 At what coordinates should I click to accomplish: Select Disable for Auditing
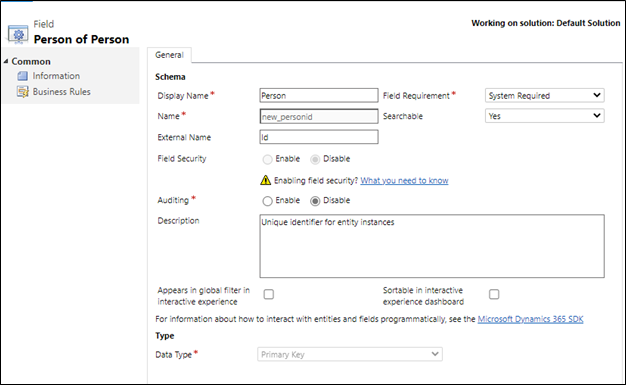pos(315,201)
